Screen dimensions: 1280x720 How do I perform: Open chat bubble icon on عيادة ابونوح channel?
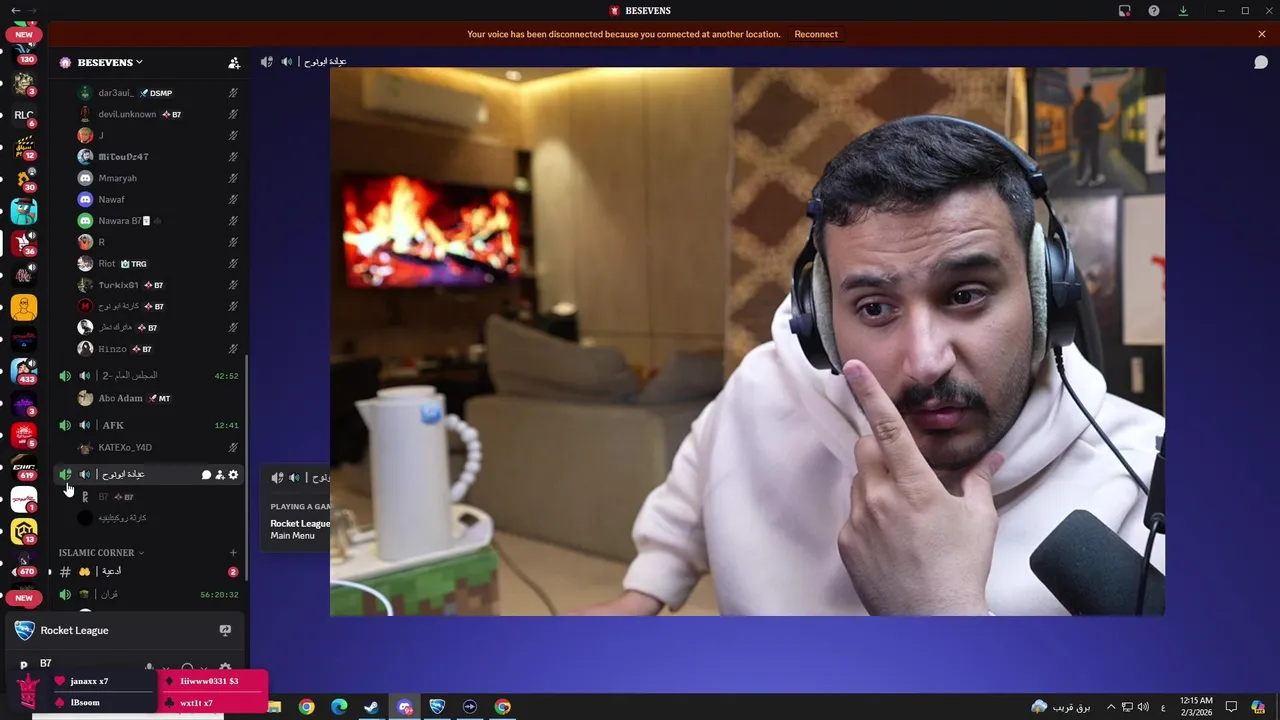click(x=206, y=474)
